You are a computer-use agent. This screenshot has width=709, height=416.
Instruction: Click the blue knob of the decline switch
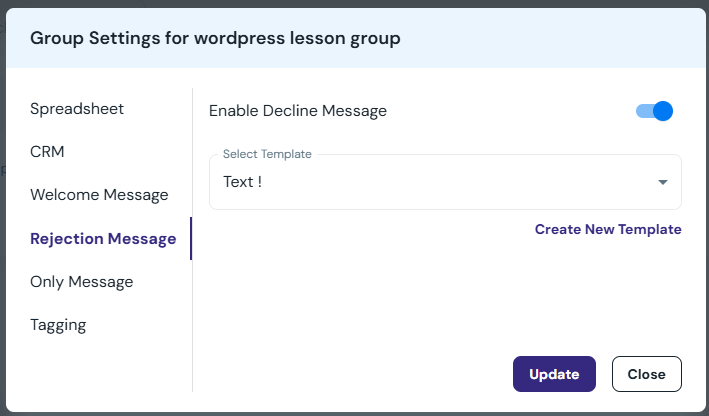pos(662,111)
